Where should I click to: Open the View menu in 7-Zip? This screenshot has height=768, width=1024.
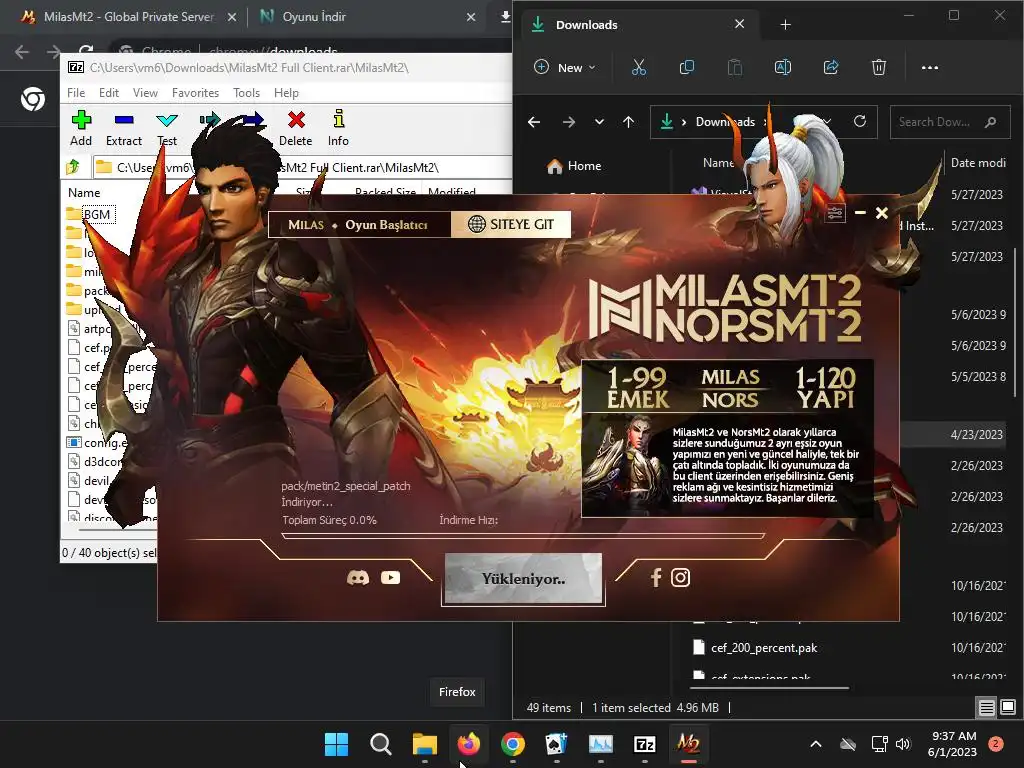click(x=145, y=93)
